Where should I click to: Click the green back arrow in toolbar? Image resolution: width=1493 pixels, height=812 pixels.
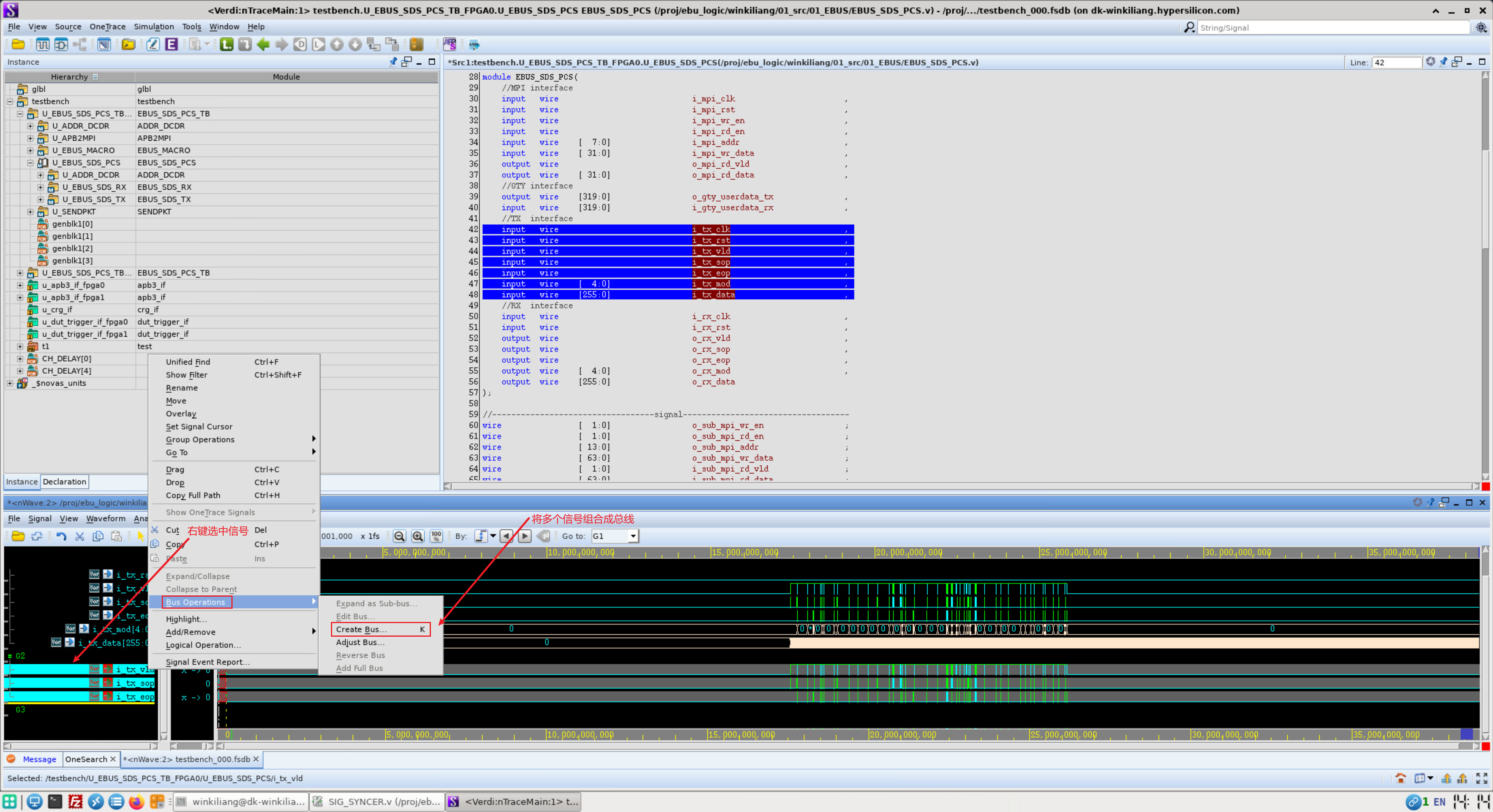point(263,45)
